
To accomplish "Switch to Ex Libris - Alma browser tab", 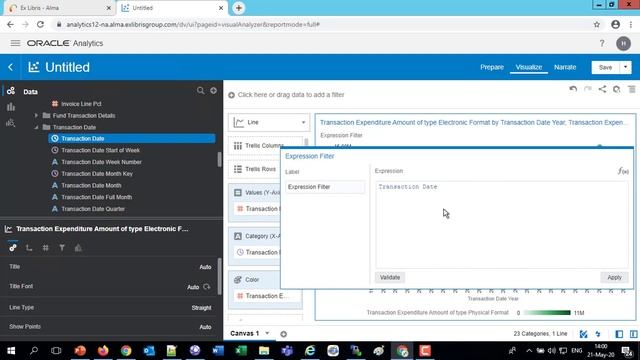I will (x=59, y=8).
